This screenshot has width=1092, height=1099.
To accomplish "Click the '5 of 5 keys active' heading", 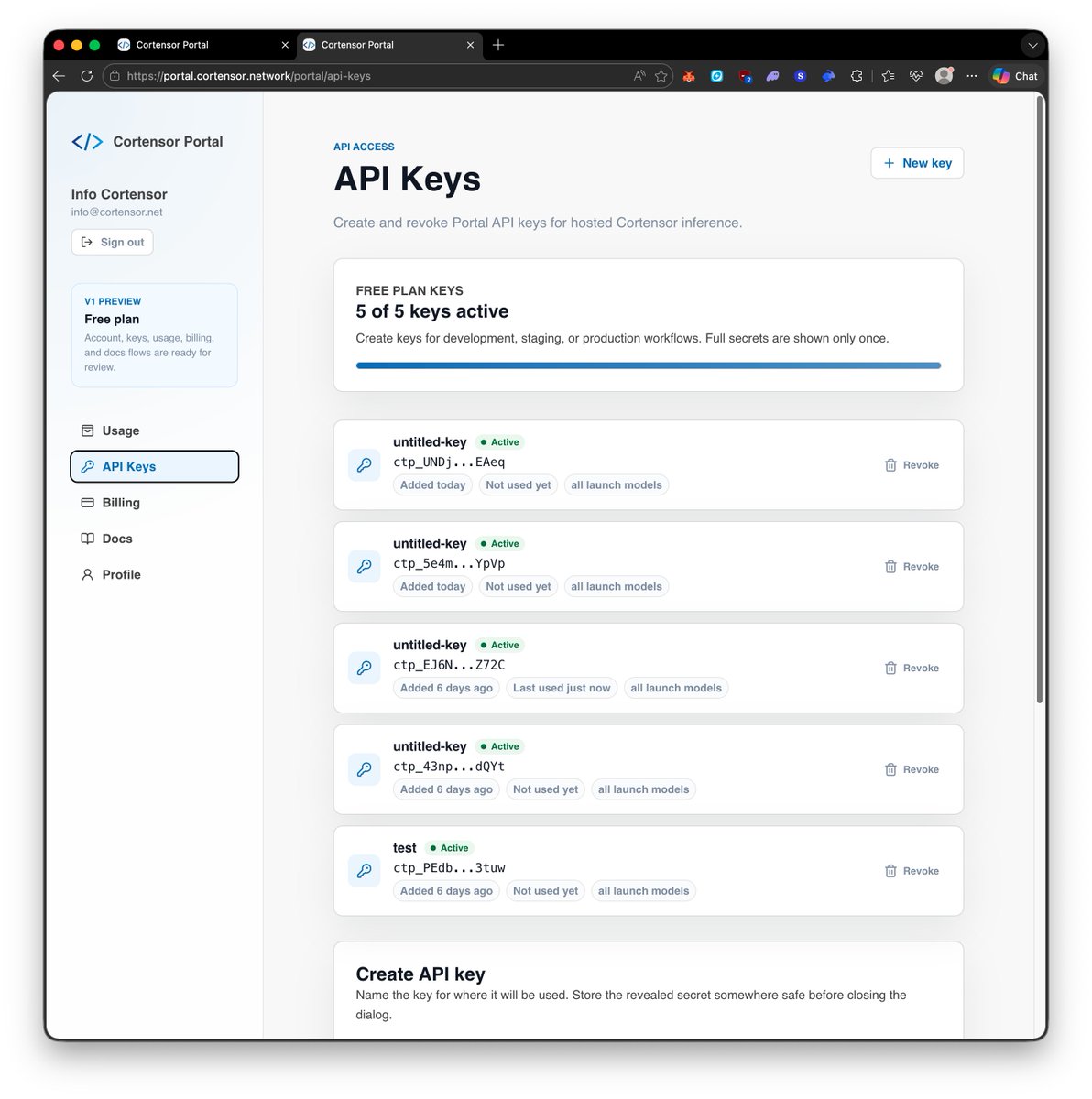I will [x=432, y=311].
